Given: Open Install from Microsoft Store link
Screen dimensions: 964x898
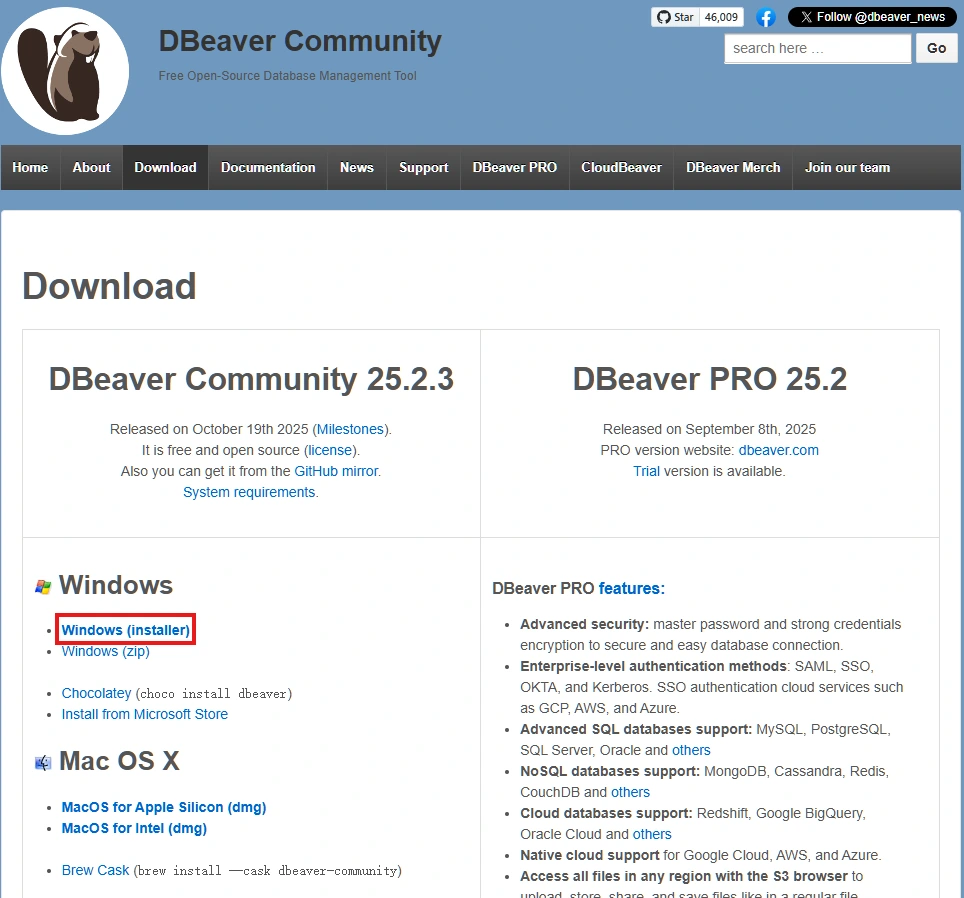Looking at the screenshot, I should 144,714.
